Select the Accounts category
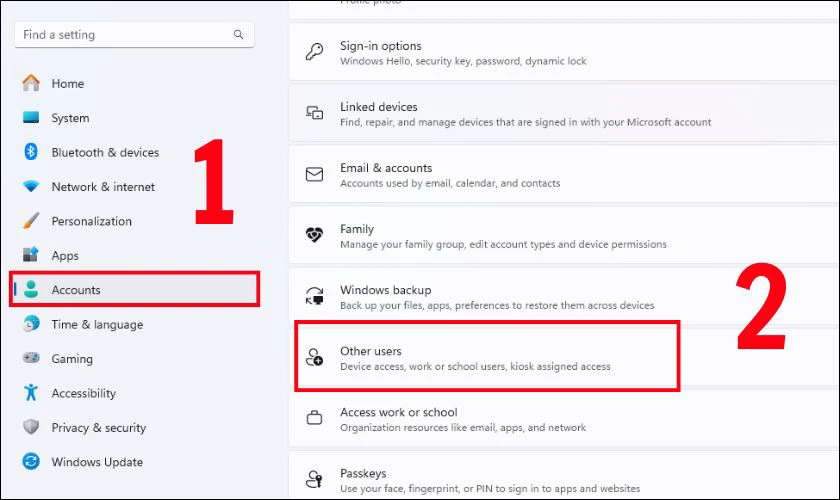This screenshot has height=500, width=840. click(x=134, y=289)
